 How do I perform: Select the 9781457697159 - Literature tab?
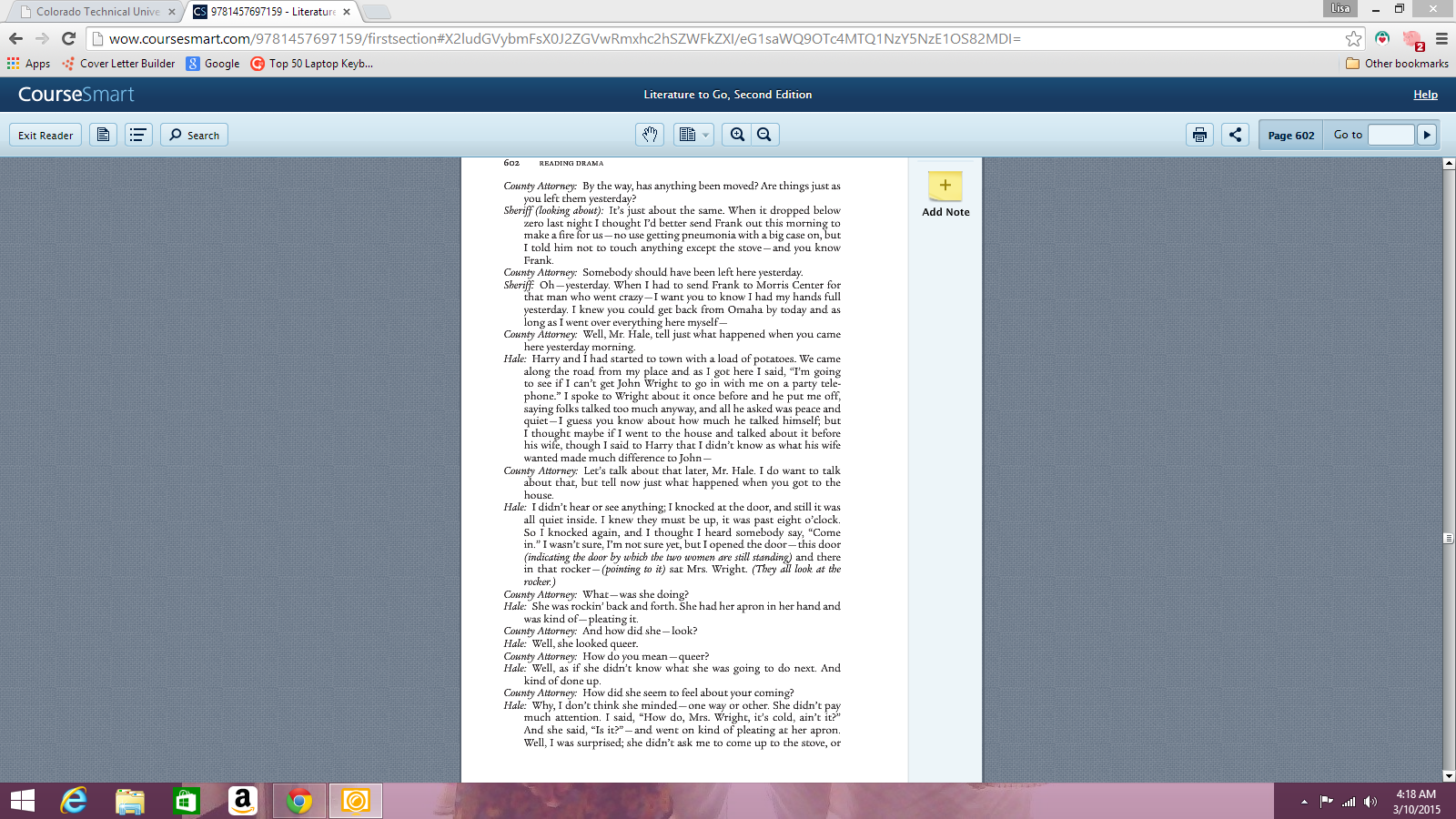coord(273,12)
